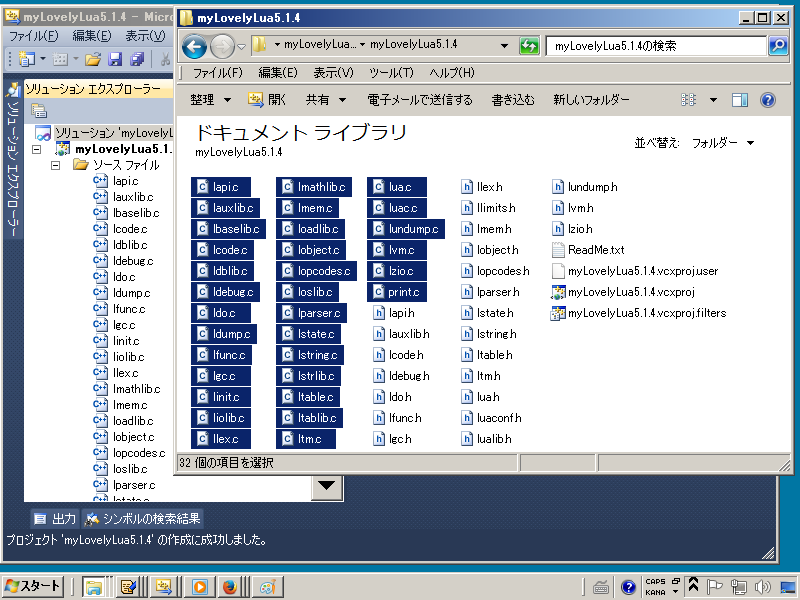Click the search magnifier icon in Explorer

pyautogui.click(x=778, y=46)
